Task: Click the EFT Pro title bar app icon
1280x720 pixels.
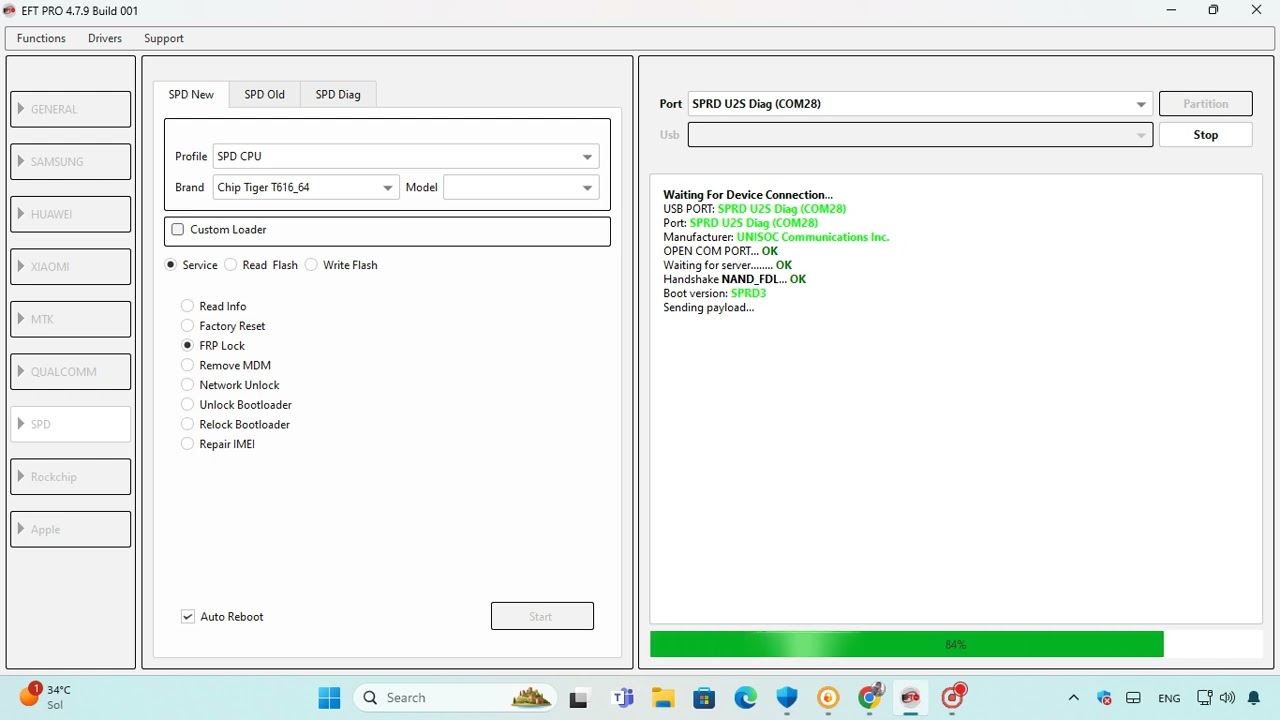Action: pyautogui.click(x=10, y=10)
